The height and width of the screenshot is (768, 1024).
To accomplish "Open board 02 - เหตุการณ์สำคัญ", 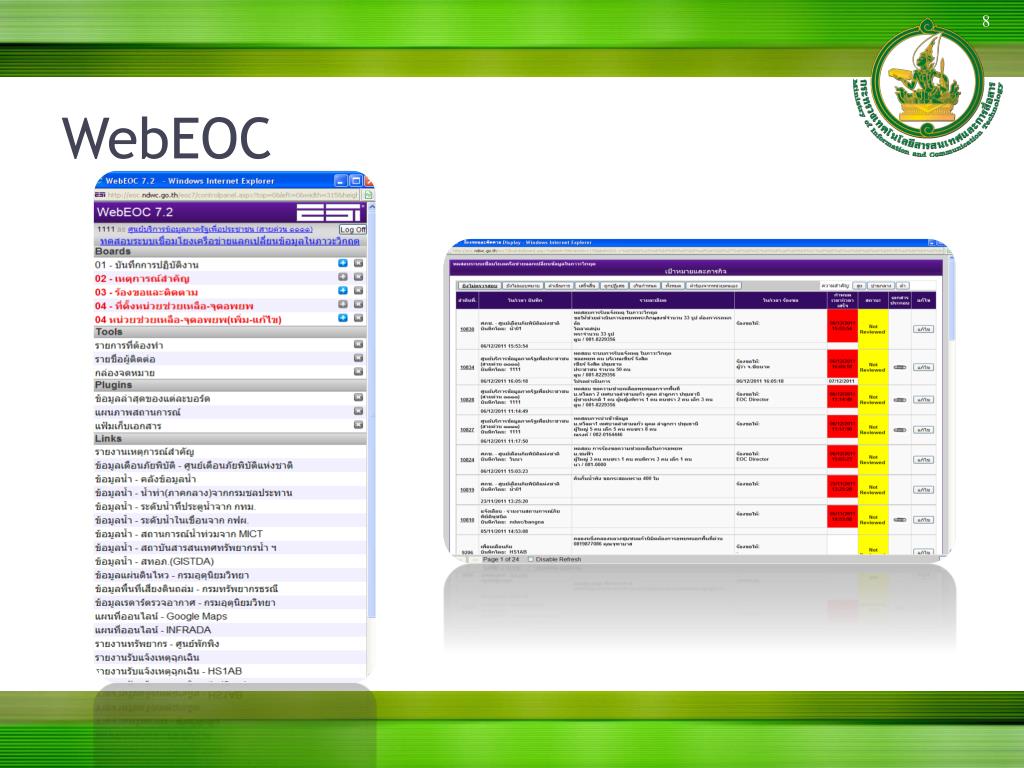I will pos(142,278).
